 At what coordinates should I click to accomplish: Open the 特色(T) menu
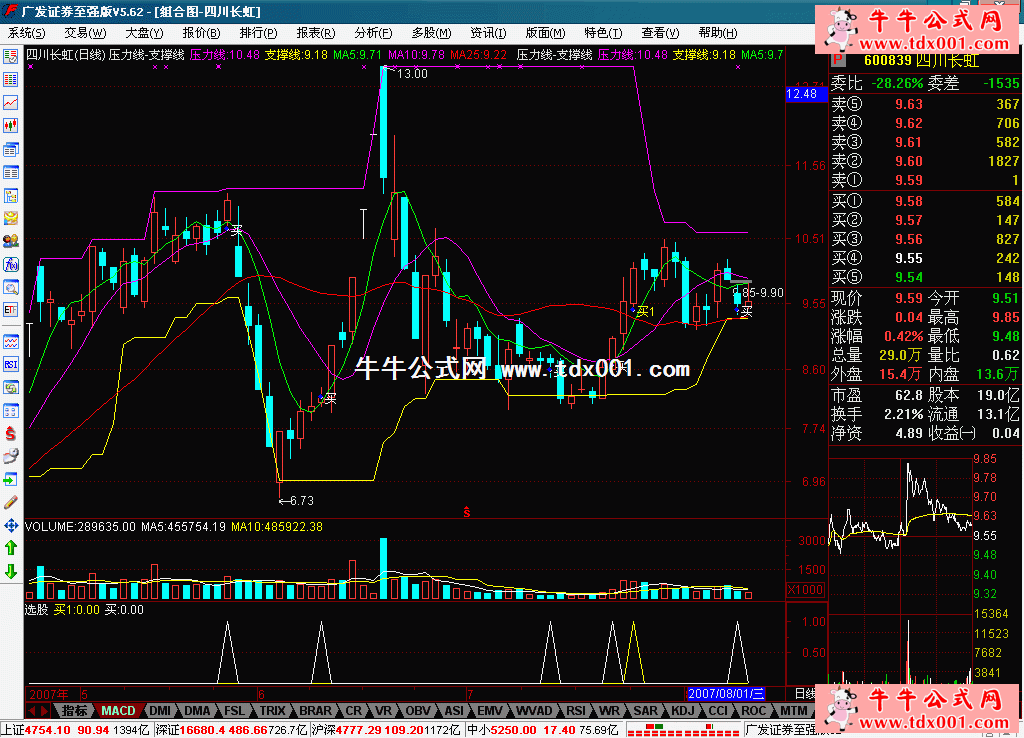click(603, 33)
